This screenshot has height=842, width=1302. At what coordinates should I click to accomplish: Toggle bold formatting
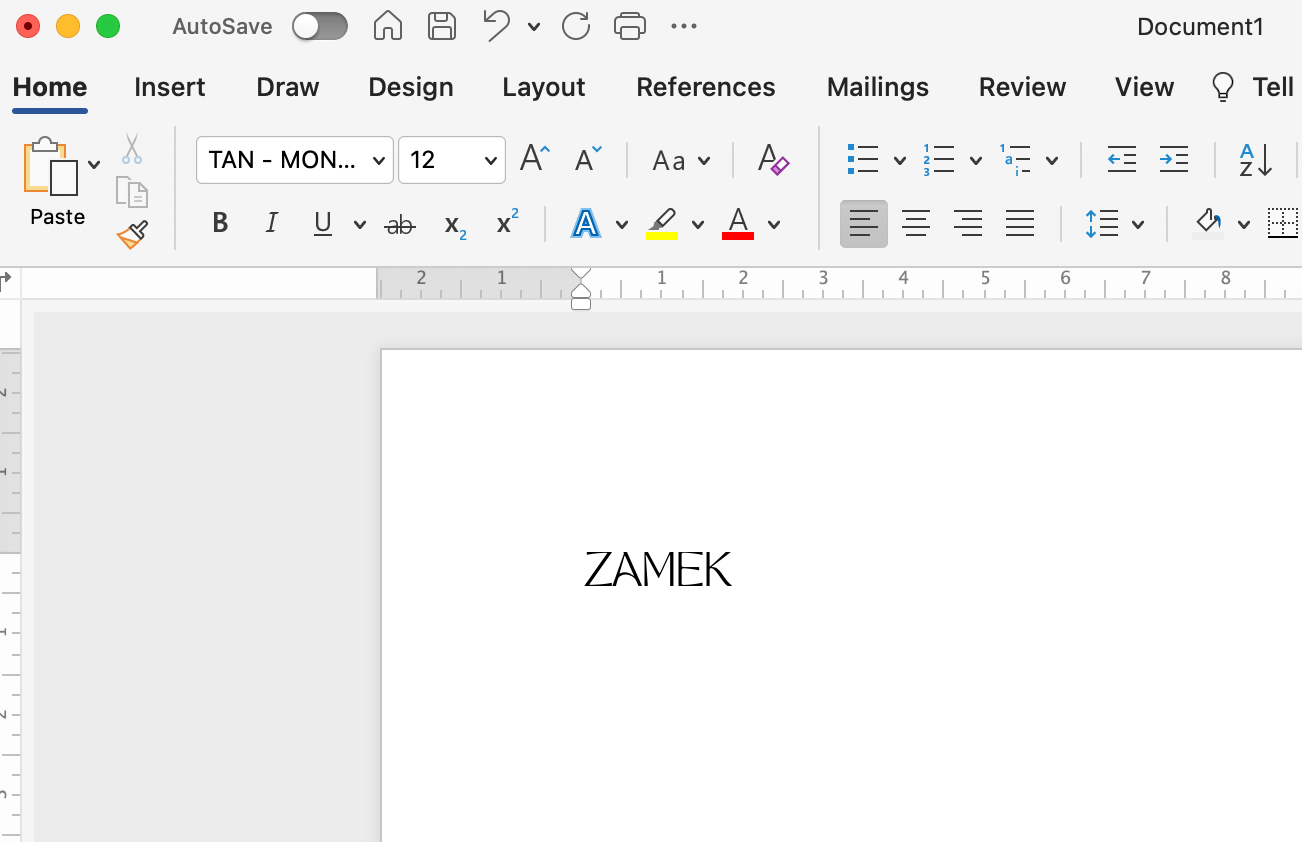click(x=219, y=223)
